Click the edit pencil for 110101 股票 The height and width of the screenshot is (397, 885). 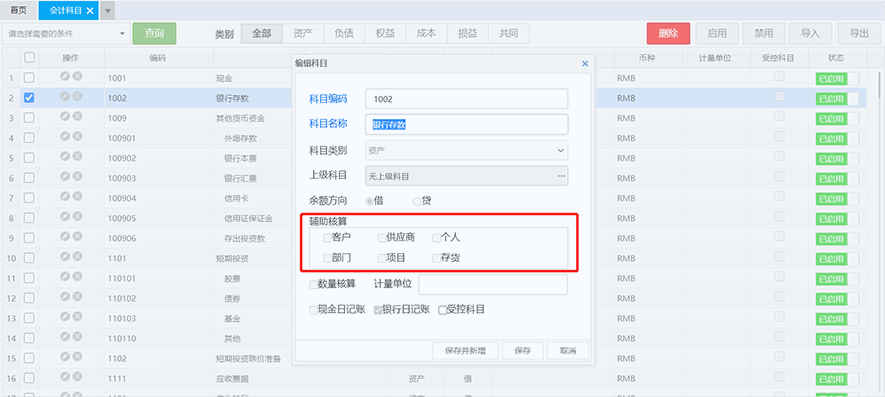65,277
